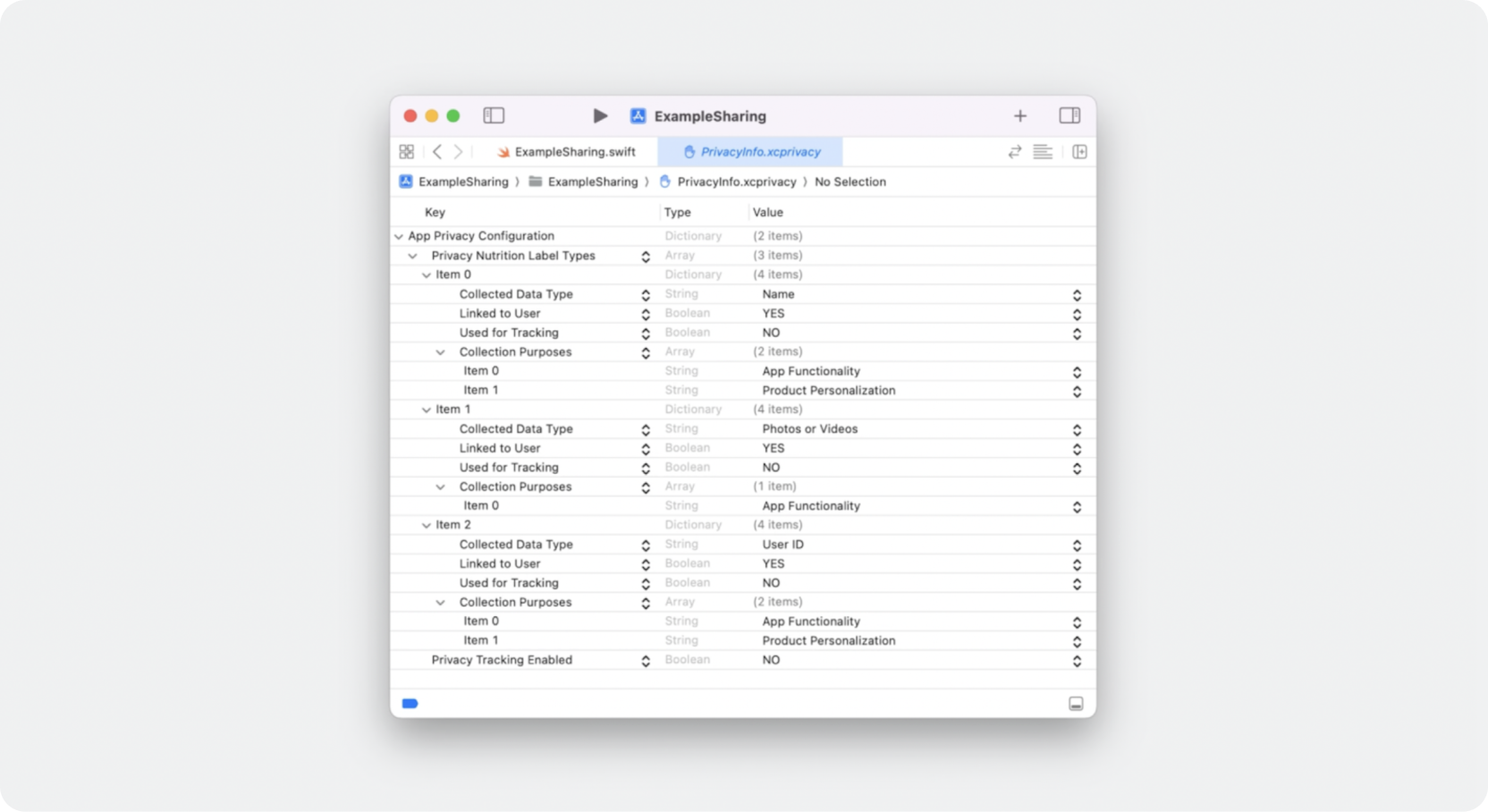Viewport: 1488px width, 812px height.
Task: Click the ExampleSharing app icon in toolbar
Action: (x=638, y=115)
